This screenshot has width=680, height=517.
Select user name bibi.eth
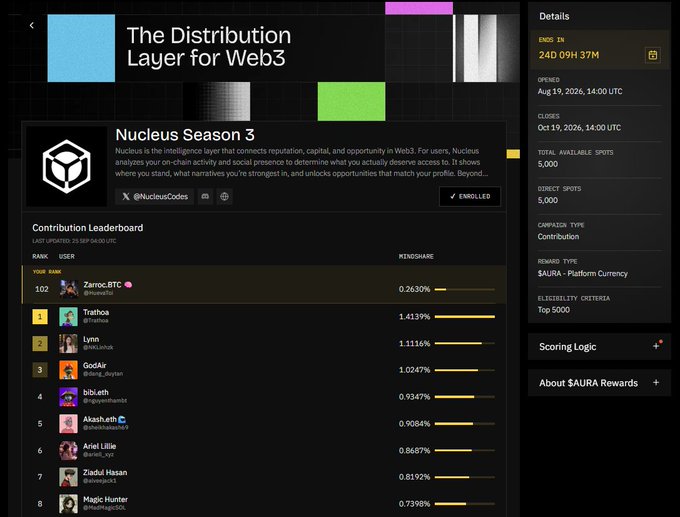[96, 393]
